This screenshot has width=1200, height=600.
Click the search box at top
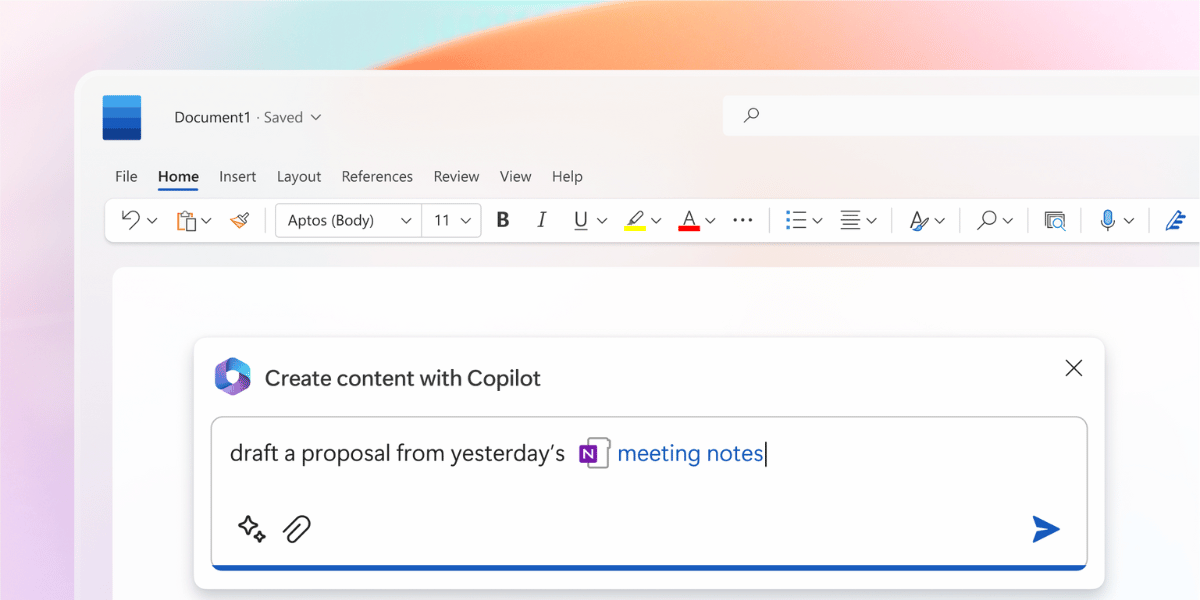(x=961, y=116)
